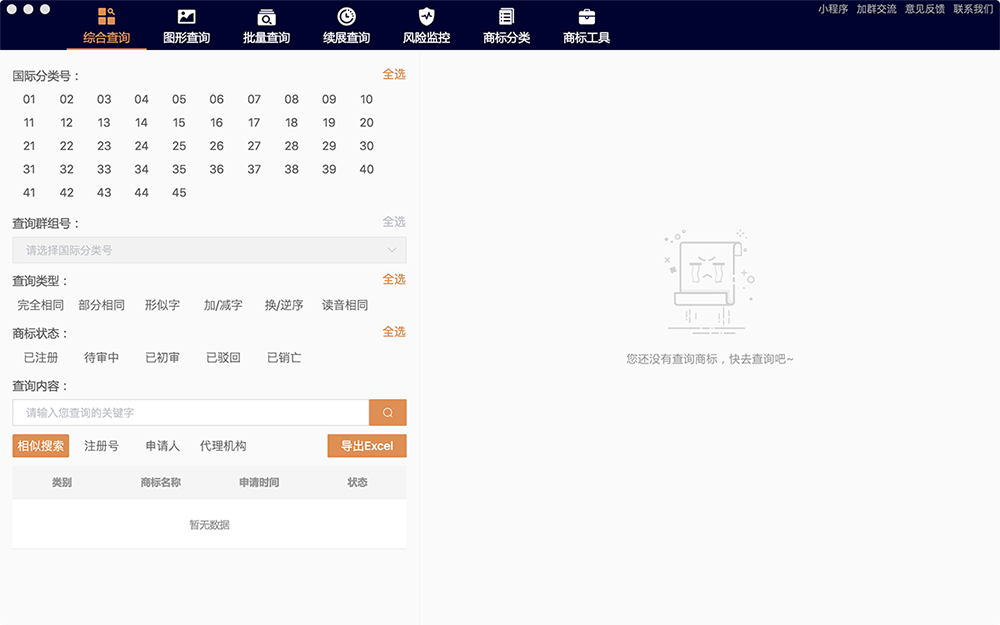Open the 风险监控 risk monitoring icon
1000x625 pixels.
(426, 17)
